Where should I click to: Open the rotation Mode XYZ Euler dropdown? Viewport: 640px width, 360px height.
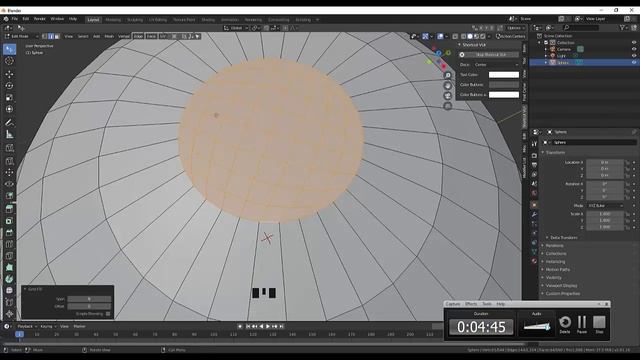(x=605, y=206)
